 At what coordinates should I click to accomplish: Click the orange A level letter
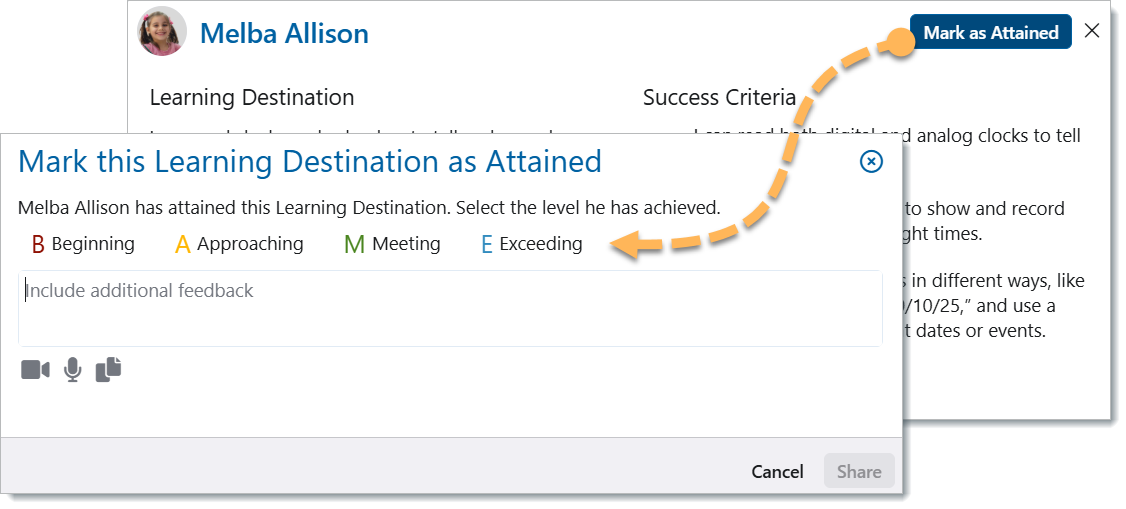tap(182, 244)
